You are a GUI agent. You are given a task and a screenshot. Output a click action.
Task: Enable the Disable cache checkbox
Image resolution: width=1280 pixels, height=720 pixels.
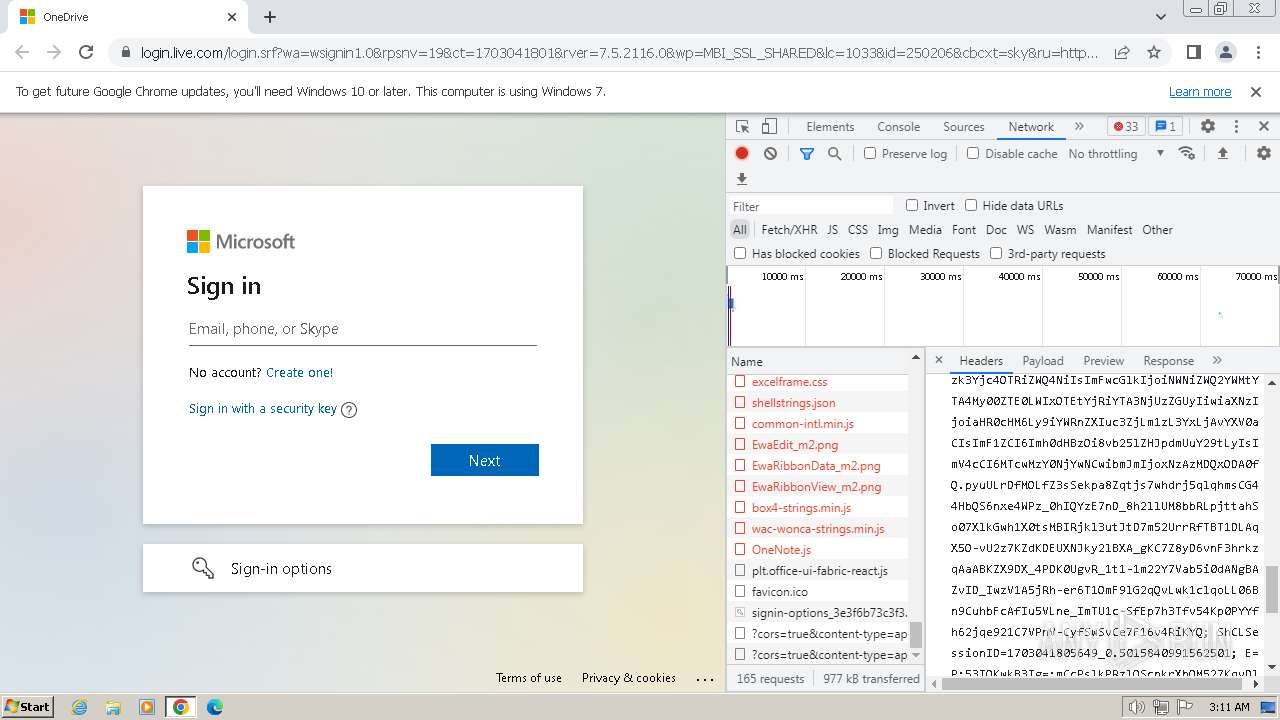pyautogui.click(x=973, y=153)
